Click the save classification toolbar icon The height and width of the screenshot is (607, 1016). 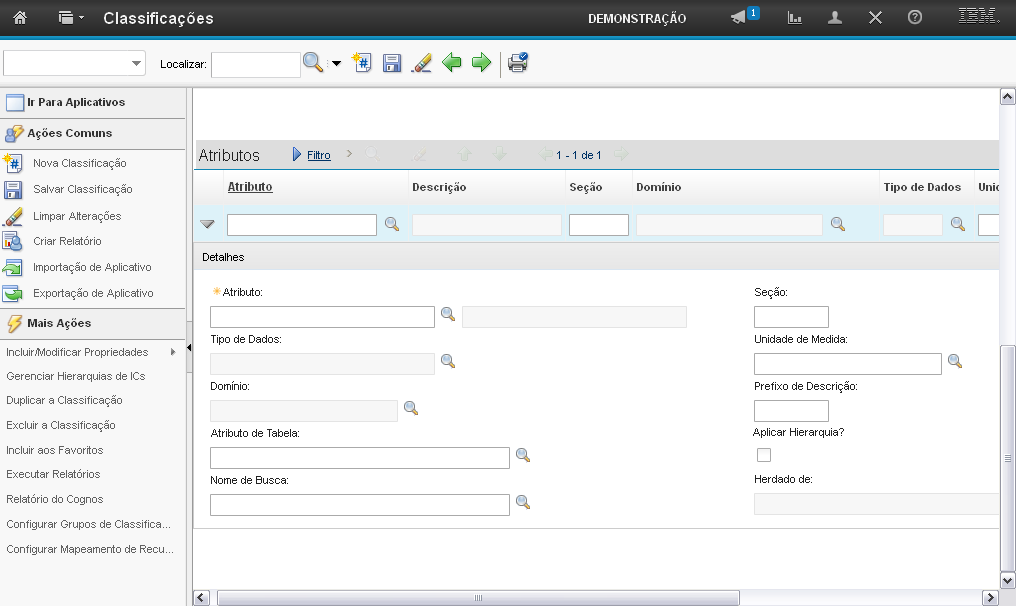tap(392, 63)
